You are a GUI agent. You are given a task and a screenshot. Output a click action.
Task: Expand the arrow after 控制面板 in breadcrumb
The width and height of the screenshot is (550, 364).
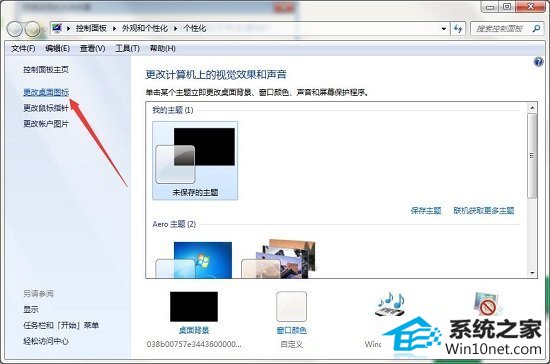[114, 28]
